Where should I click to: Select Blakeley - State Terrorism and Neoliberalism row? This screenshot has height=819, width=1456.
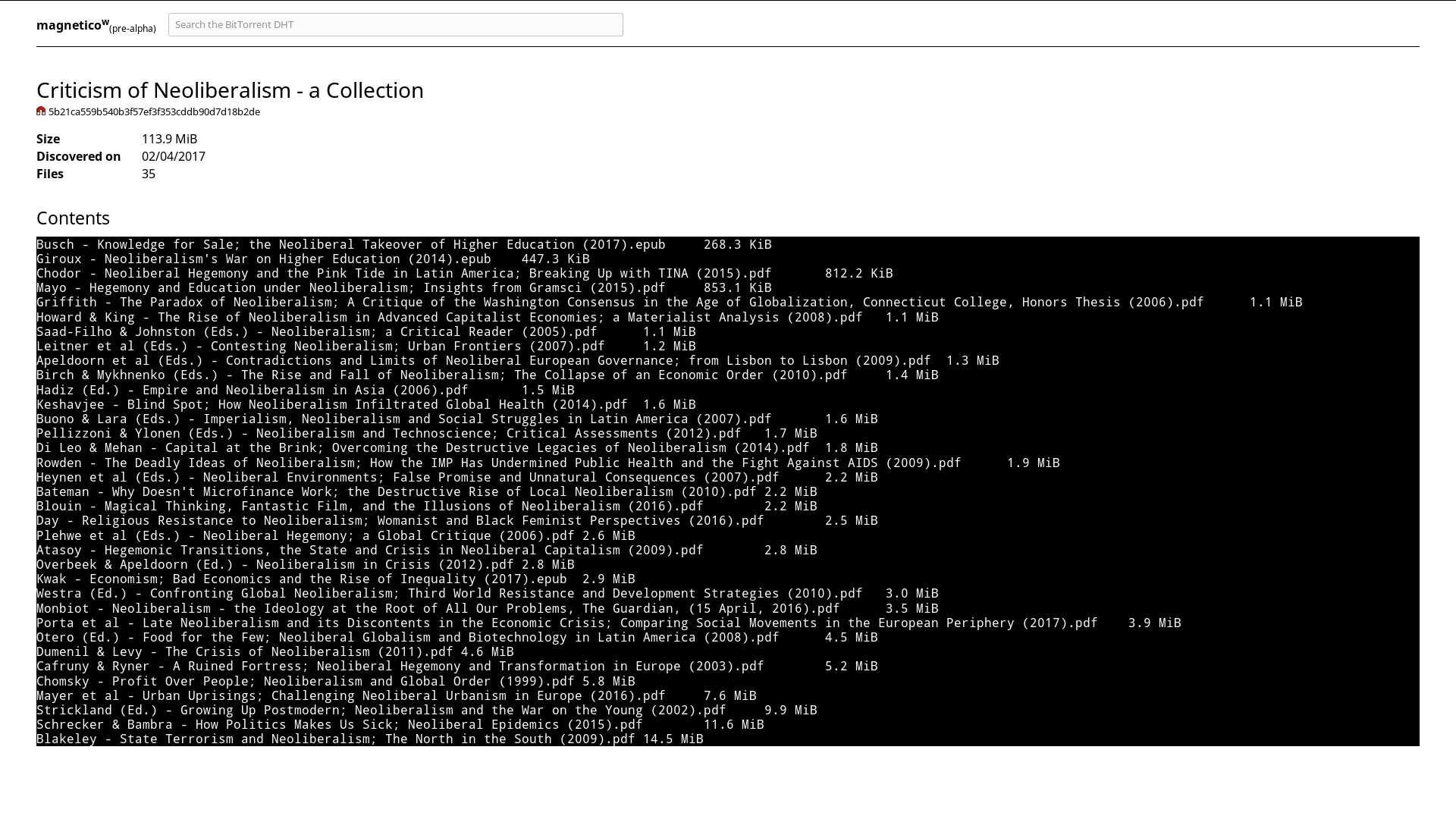[x=370, y=739]
